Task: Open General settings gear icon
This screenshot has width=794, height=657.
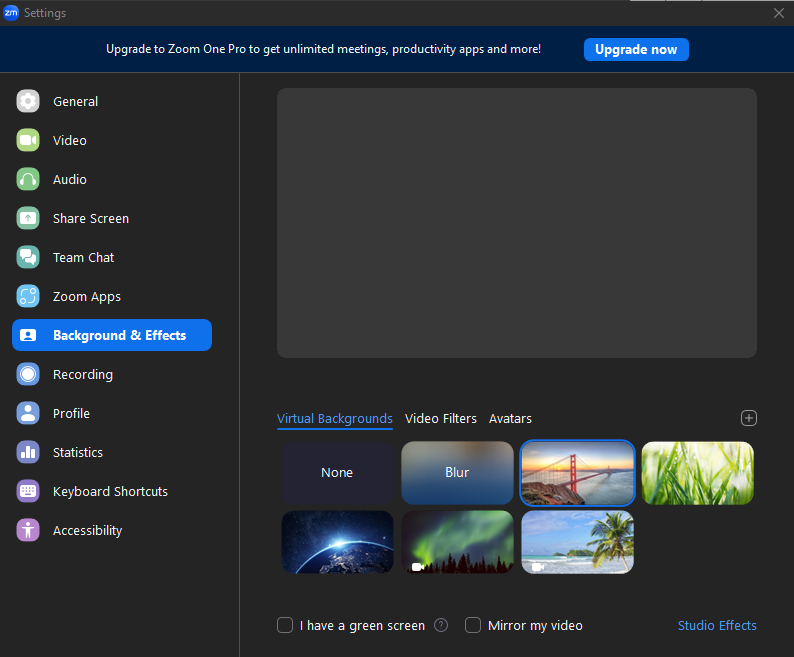Action: pyautogui.click(x=28, y=101)
